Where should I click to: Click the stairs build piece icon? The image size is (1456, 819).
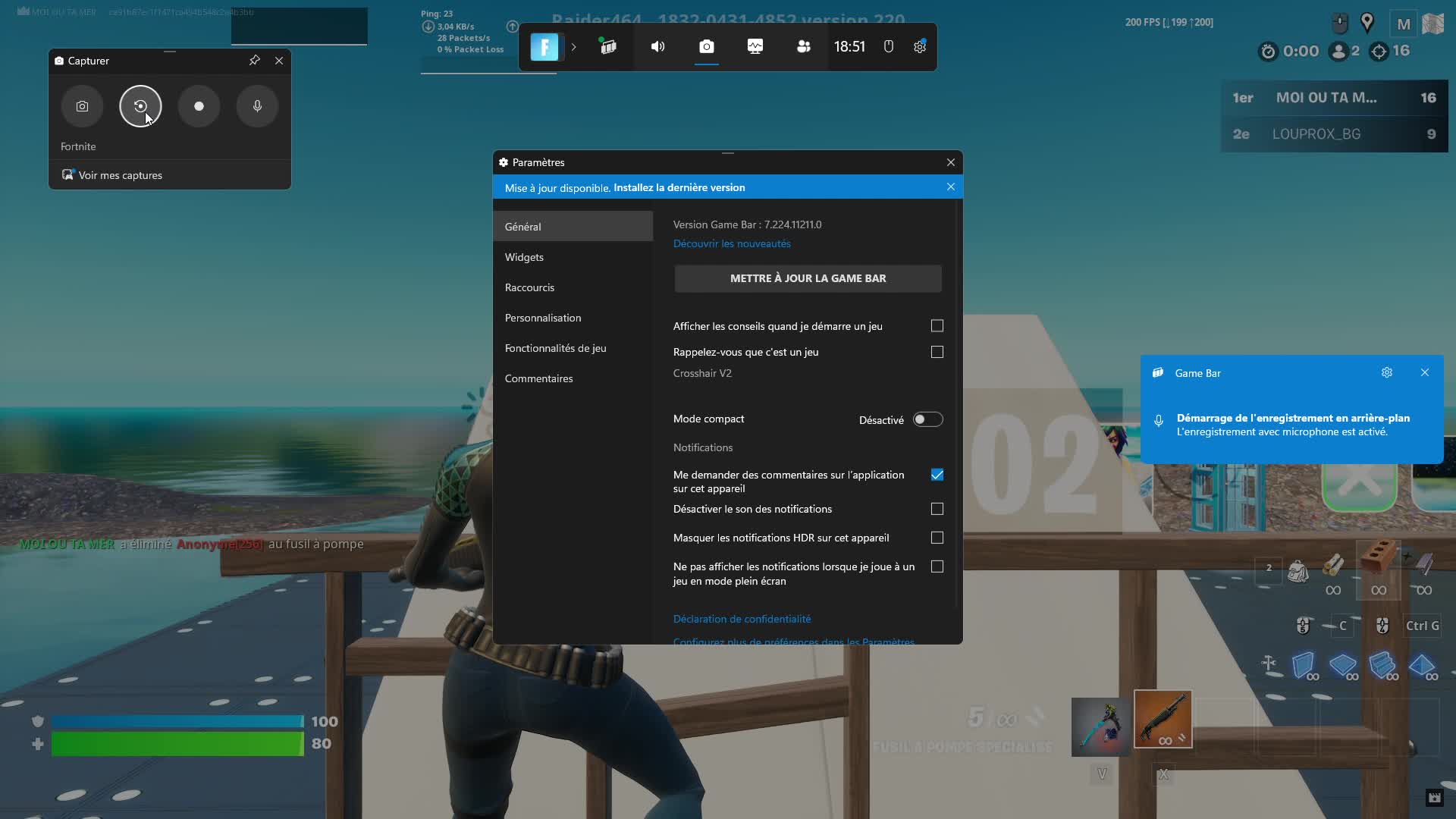1382,666
